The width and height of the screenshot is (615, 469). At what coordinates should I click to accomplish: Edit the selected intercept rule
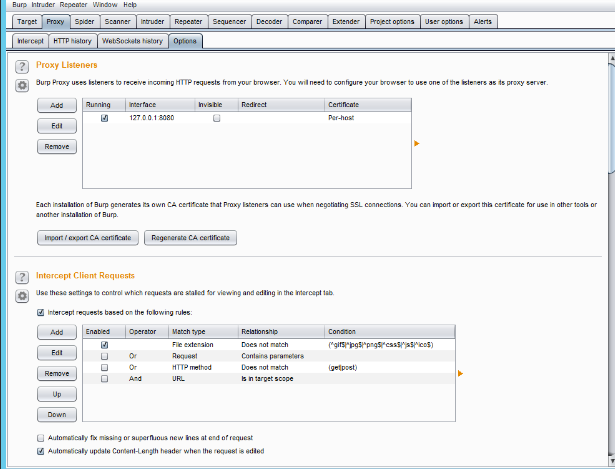click(x=57, y=353)
